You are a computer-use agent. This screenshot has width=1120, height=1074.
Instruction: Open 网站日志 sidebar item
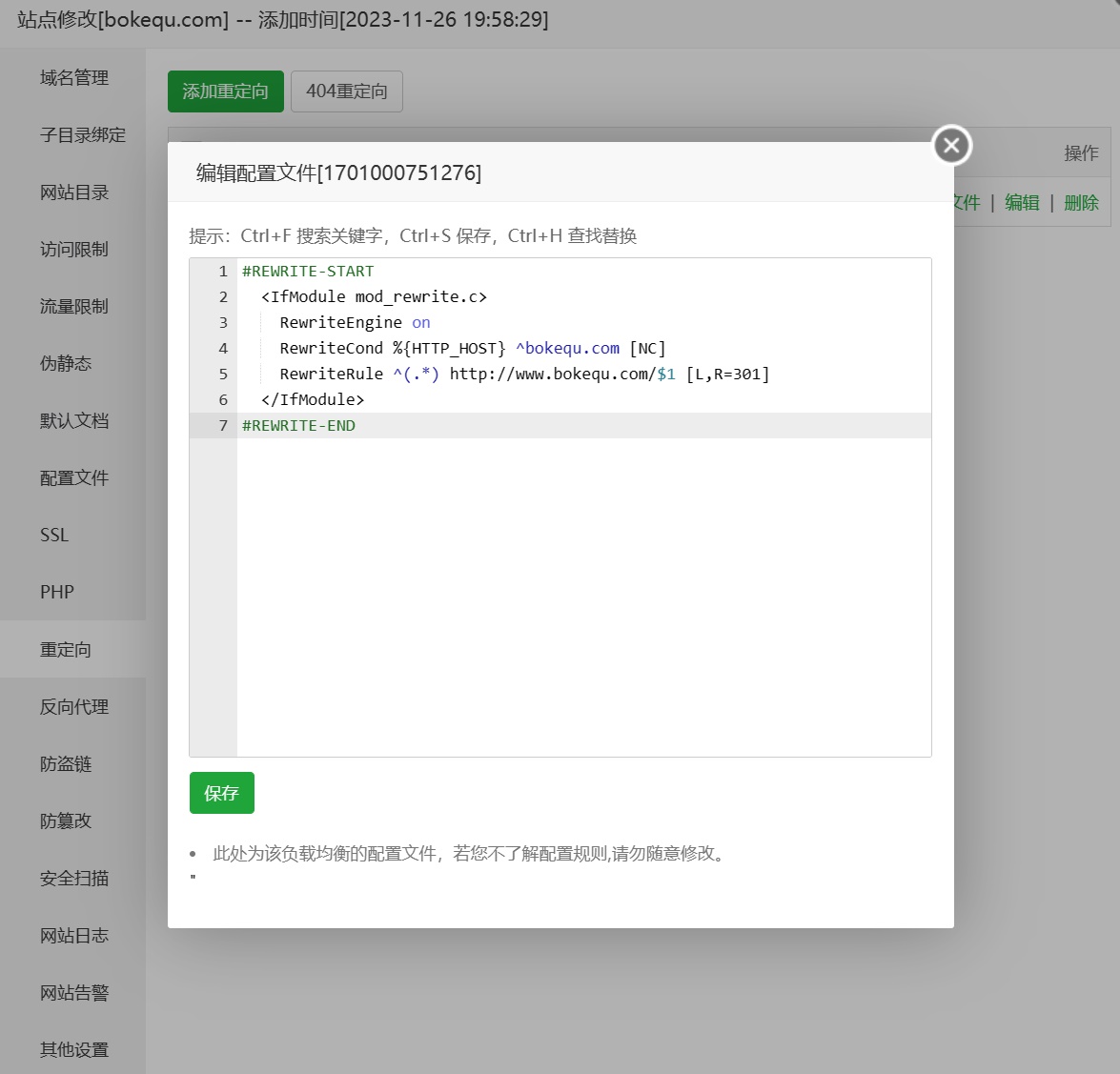pyautogui.click(x=73, y=936)
